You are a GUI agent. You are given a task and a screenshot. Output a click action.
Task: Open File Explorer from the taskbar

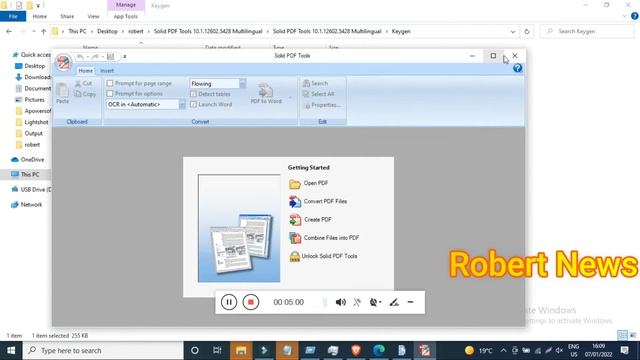(241, 350)
